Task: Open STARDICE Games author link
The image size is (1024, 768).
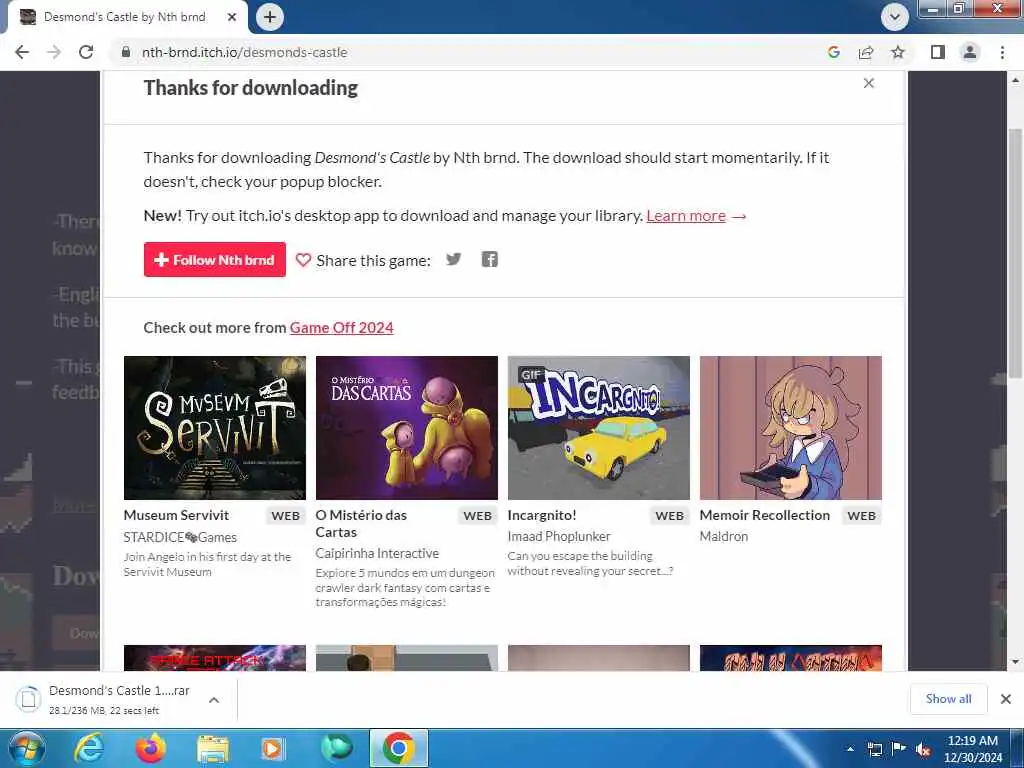Action: (x=180, y=537)
